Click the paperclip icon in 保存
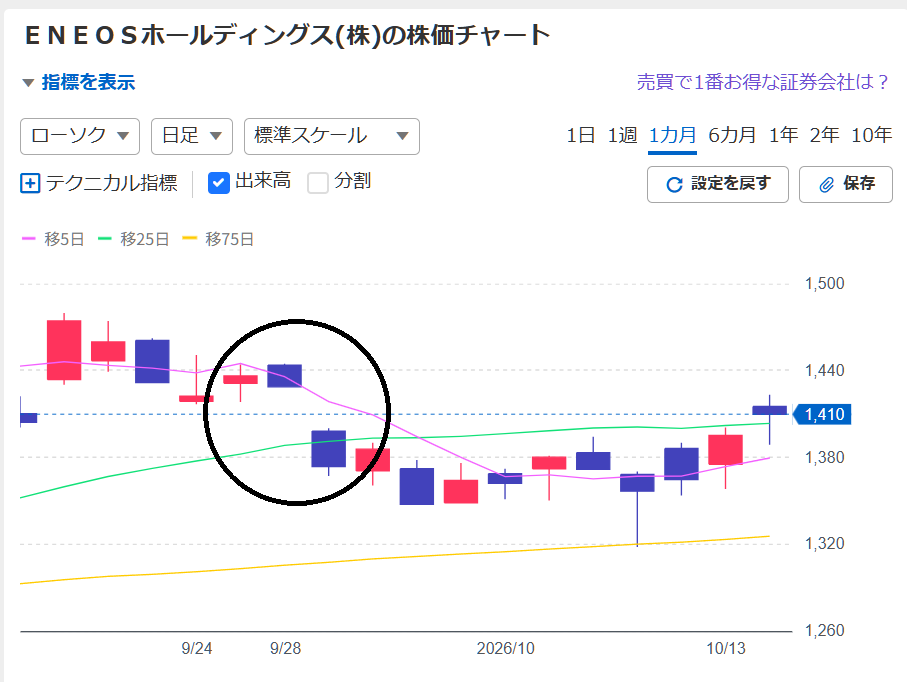 click(827, 185)
